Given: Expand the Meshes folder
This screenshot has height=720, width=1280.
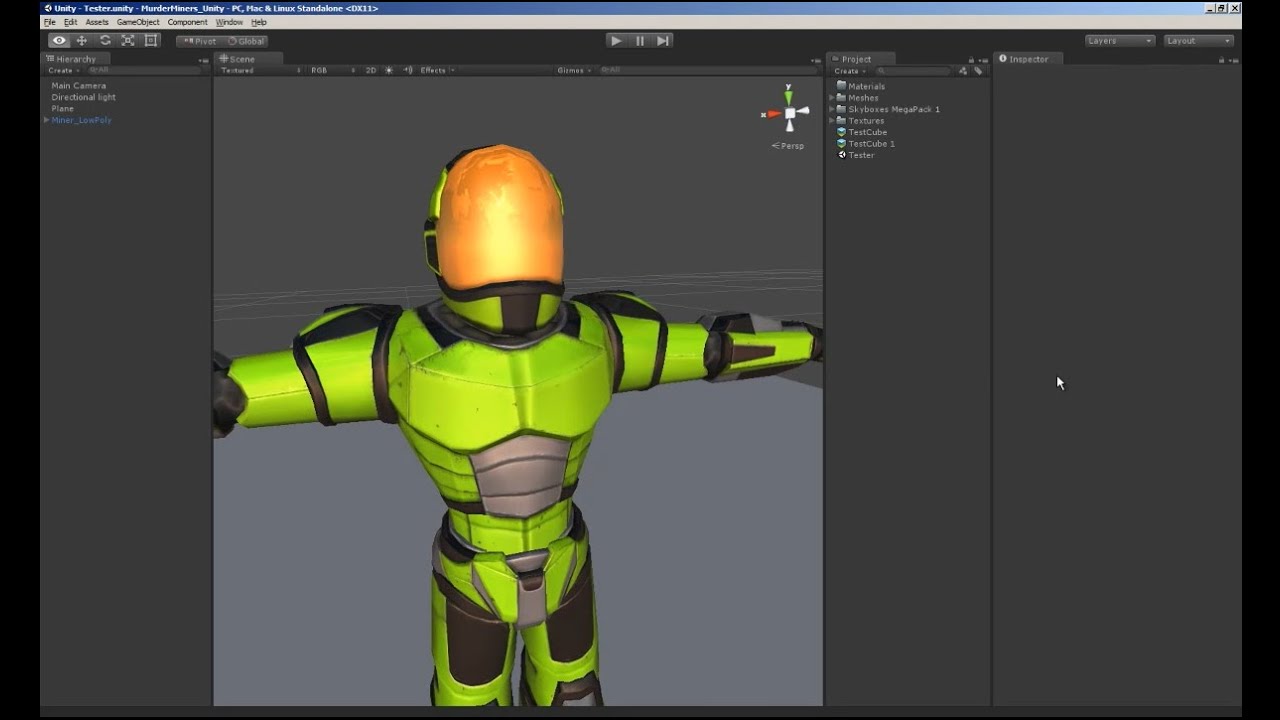Looking at the screenshot, I should pyautogui.click(x=832, y=98).
